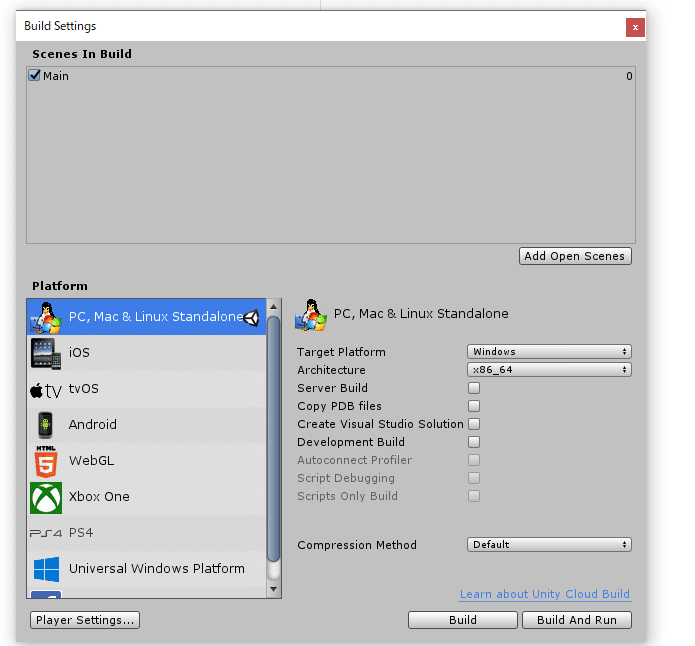This screenshot has width=695, height=646.
Task: Click the standalone platform icon in the right header
Action: tap(311, 315)
